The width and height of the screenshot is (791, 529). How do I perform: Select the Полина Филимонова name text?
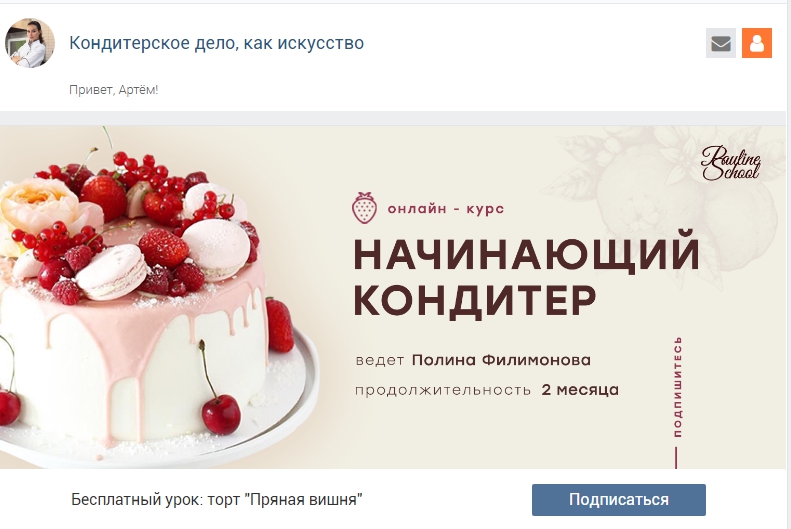[501, 360]
